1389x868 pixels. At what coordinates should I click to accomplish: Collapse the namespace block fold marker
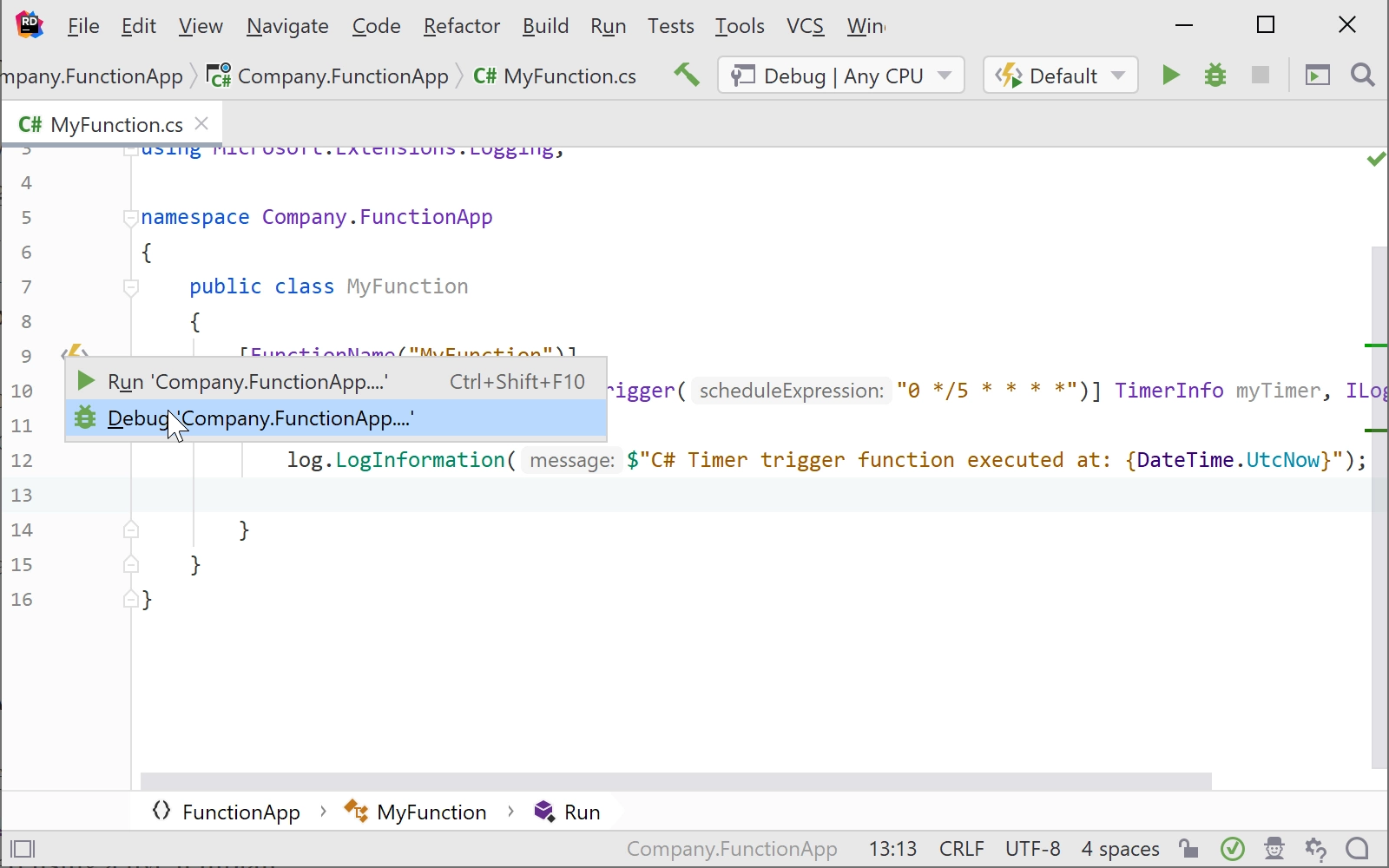pos(131,218)
